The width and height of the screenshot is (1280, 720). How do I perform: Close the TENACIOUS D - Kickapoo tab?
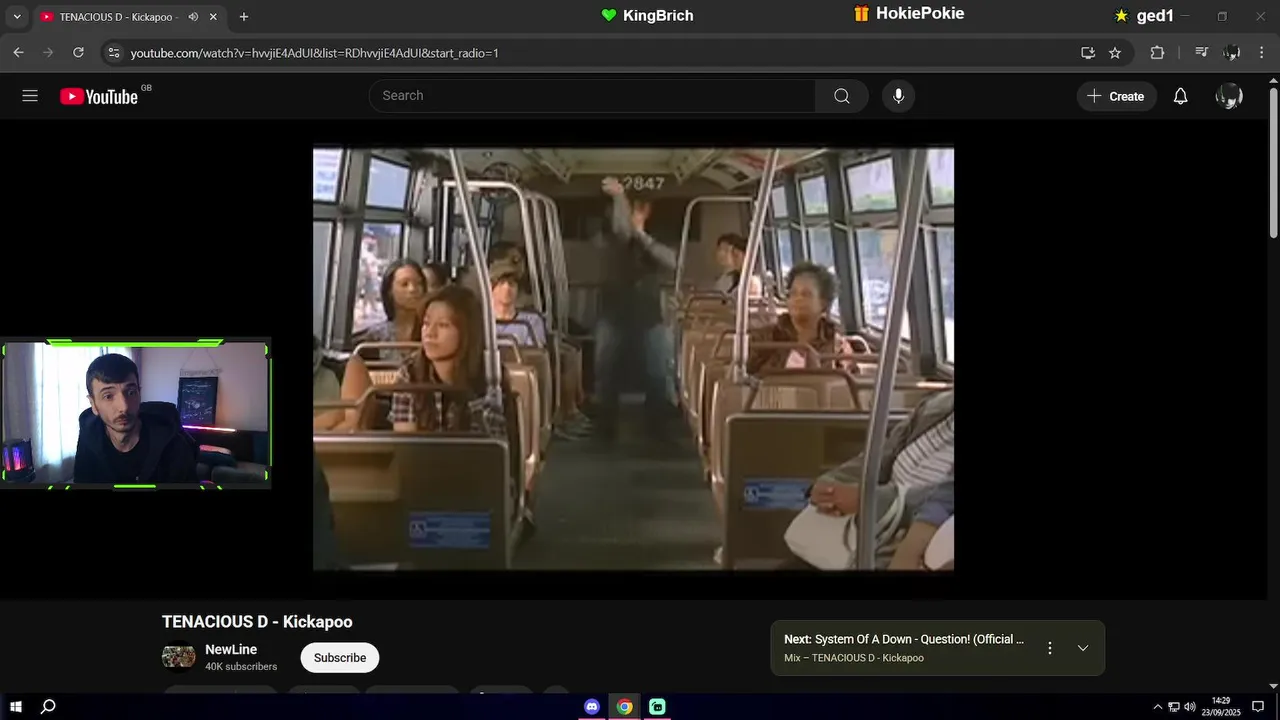[x=213, y=17]
